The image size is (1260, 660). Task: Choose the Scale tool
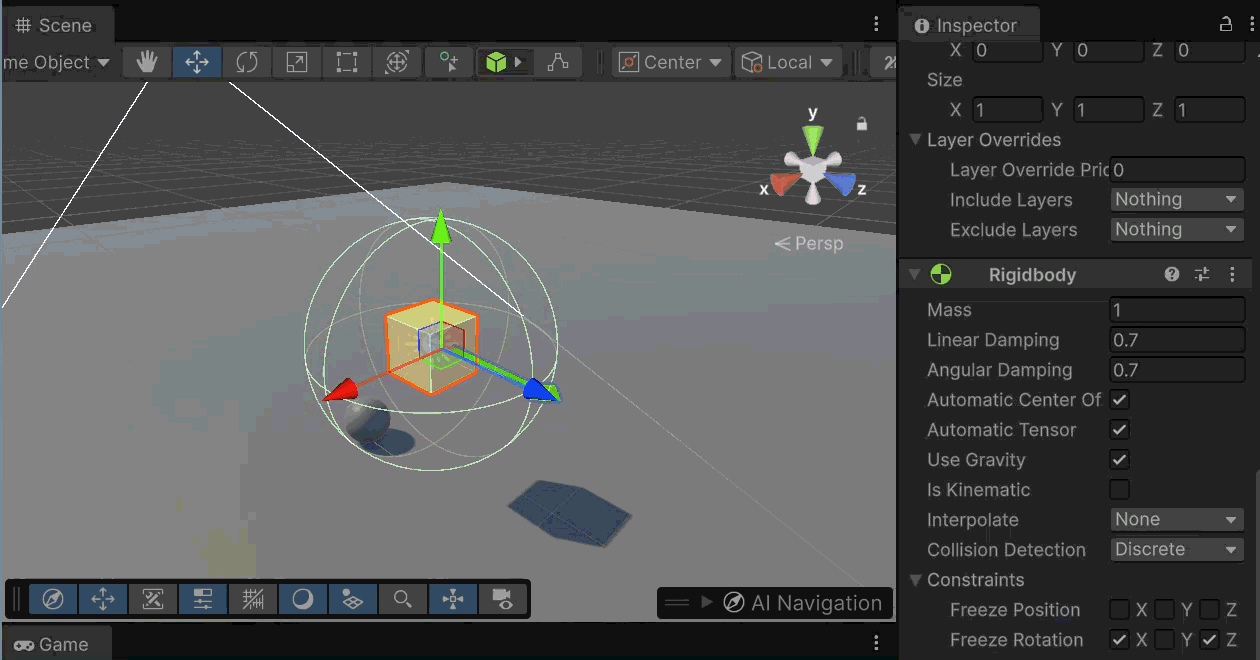pyautogui.click(x=297, y=62)
